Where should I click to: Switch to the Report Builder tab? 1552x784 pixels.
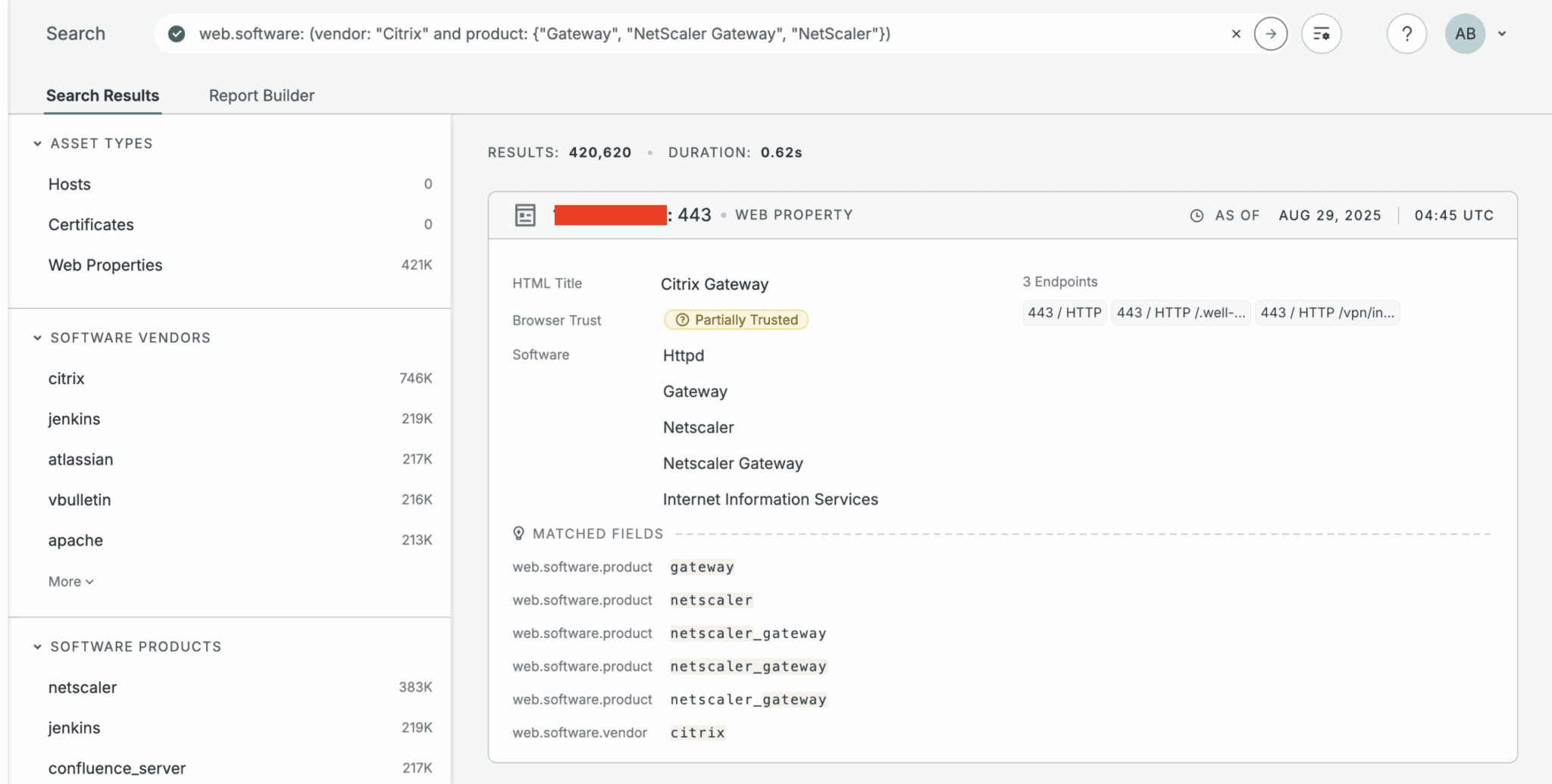[261, 95]
